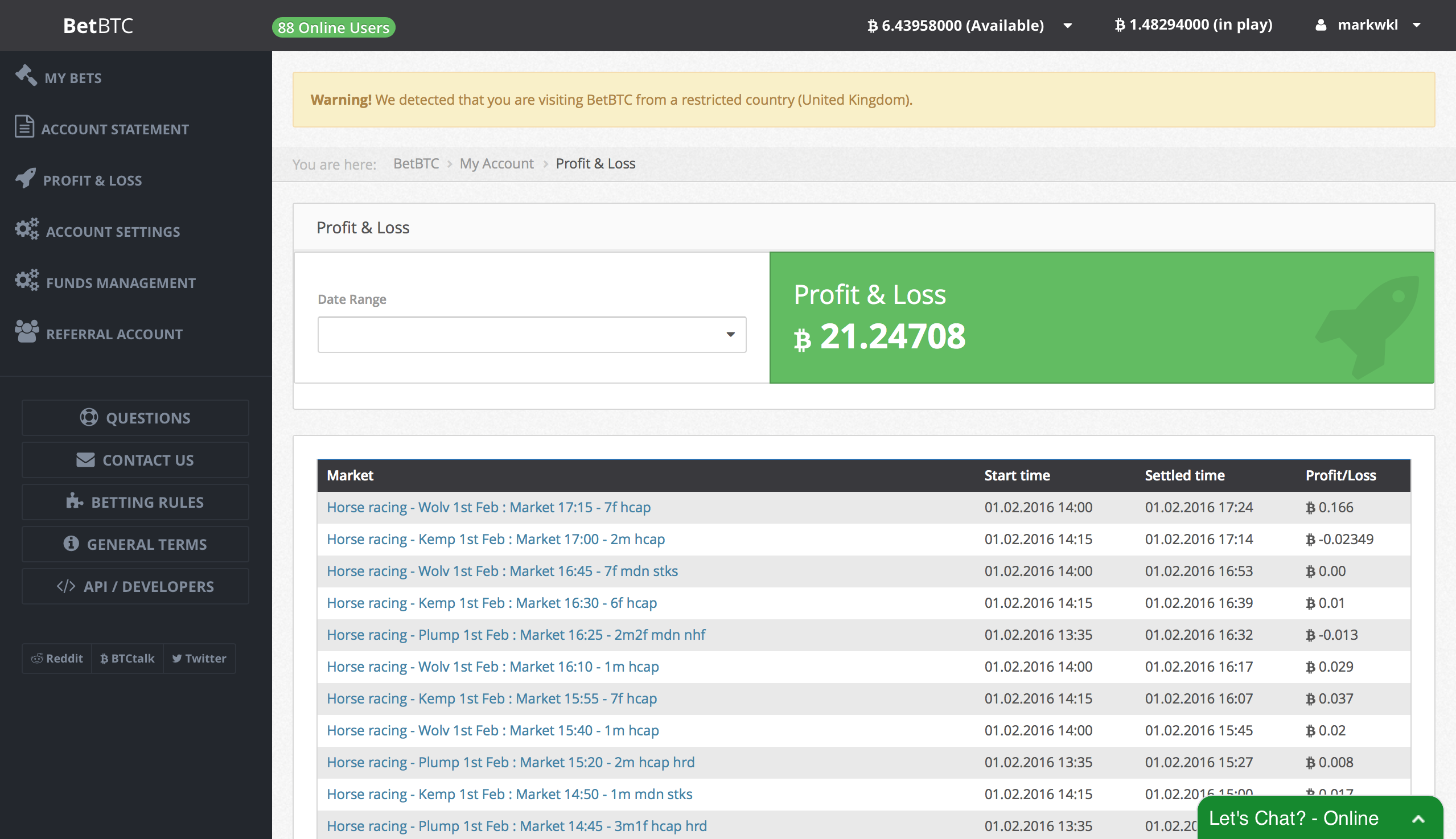Open Plump 15:20 - 2m hcap hrd market
The height and width of the screenshot is (839, 1456).
click(511, 762)
